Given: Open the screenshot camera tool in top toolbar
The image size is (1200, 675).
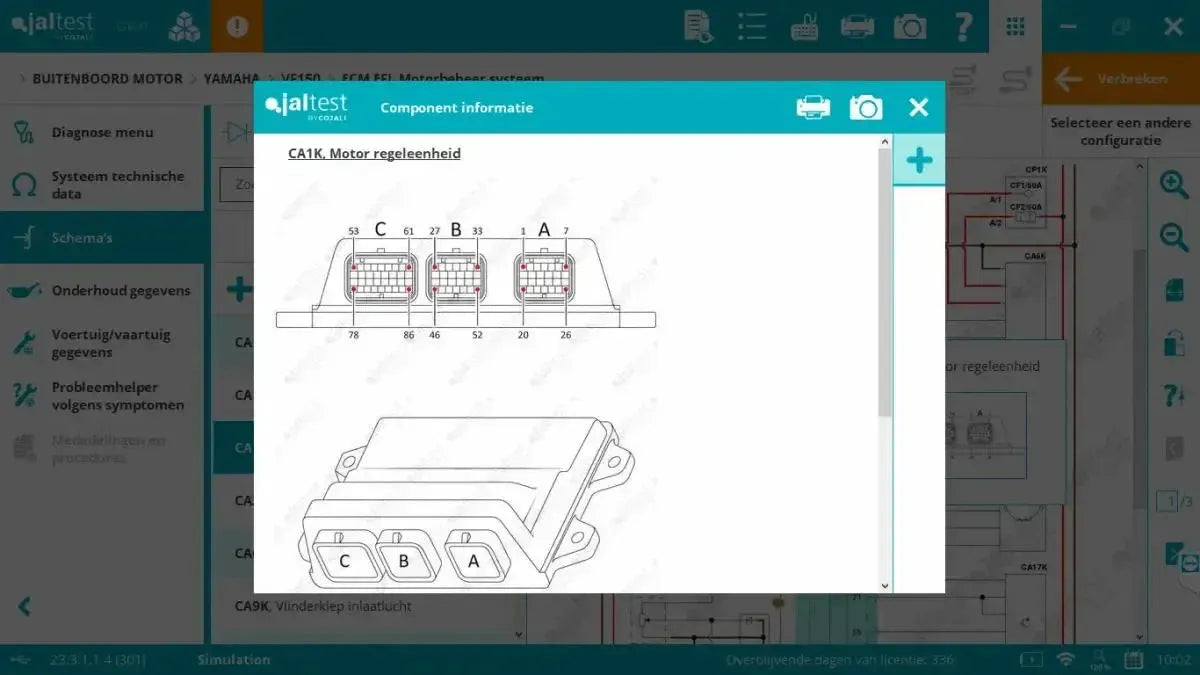Looking at the screenshot, I should pos(910,26).
